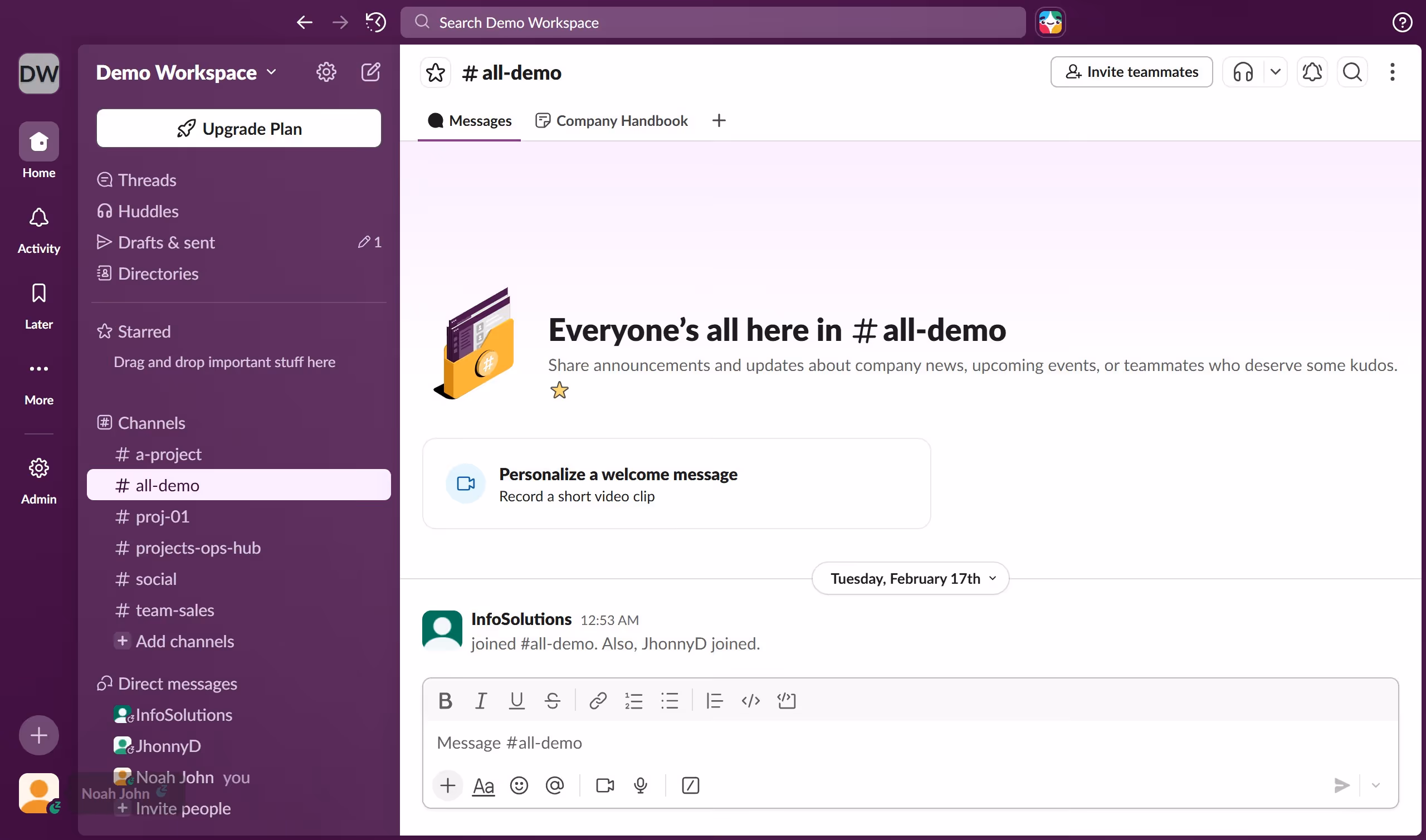Open Directories in sidebar

point(238,274)
